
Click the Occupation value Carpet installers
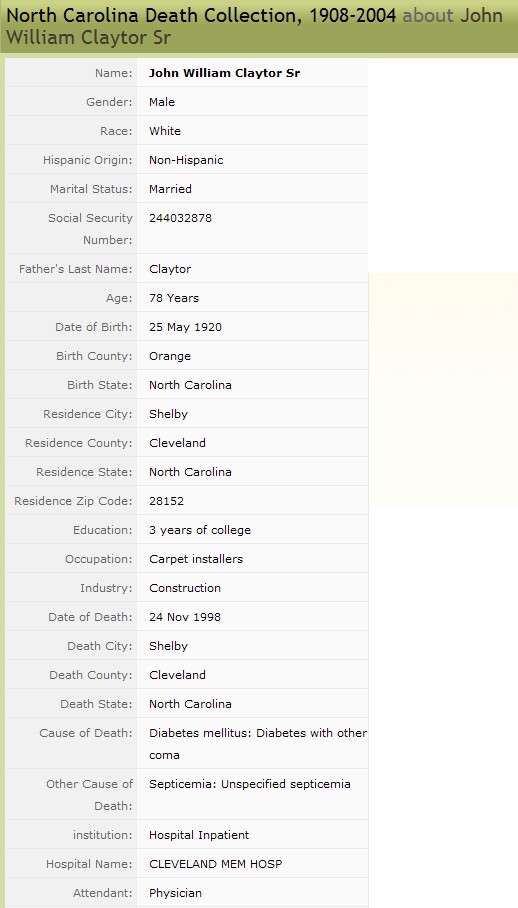(196, 559)
